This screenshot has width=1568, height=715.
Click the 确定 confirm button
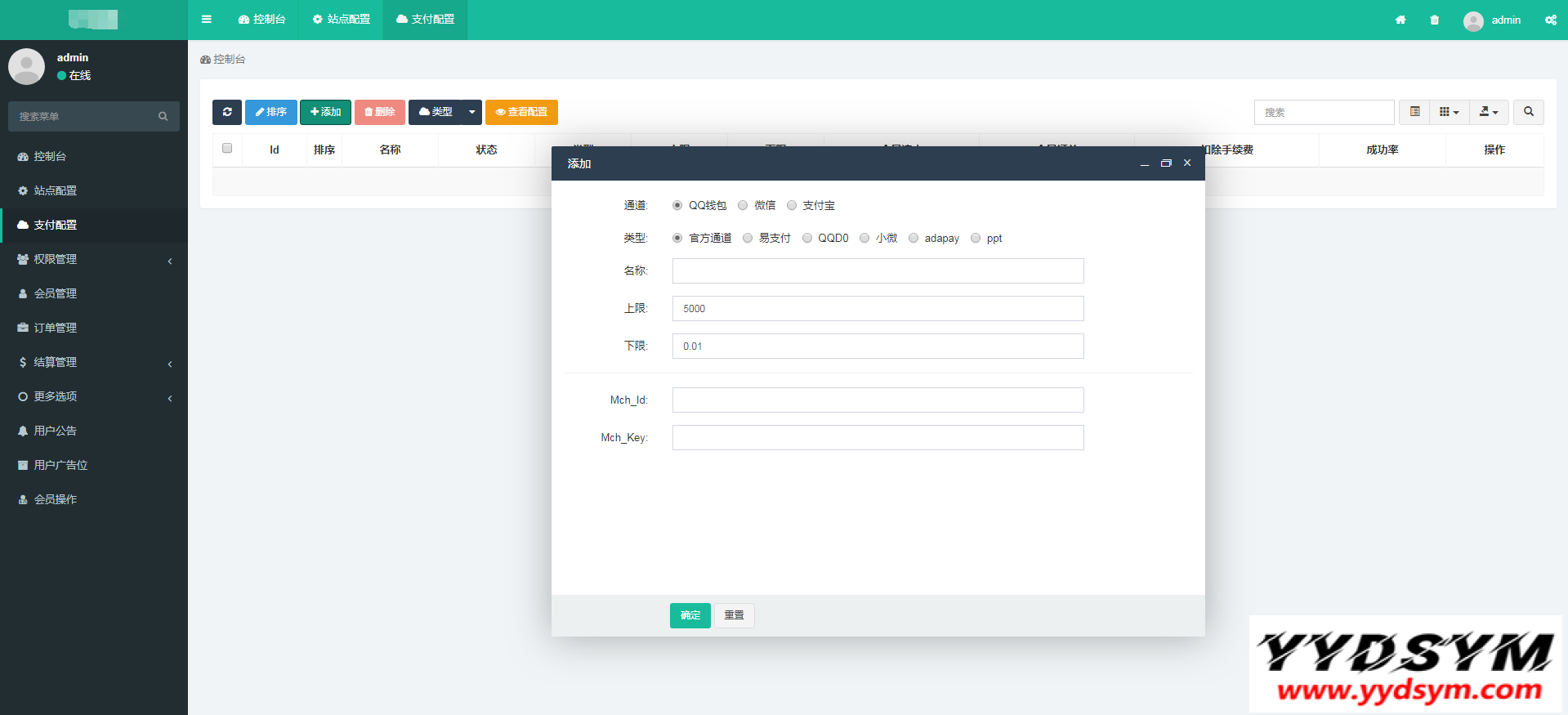[690, 615]
